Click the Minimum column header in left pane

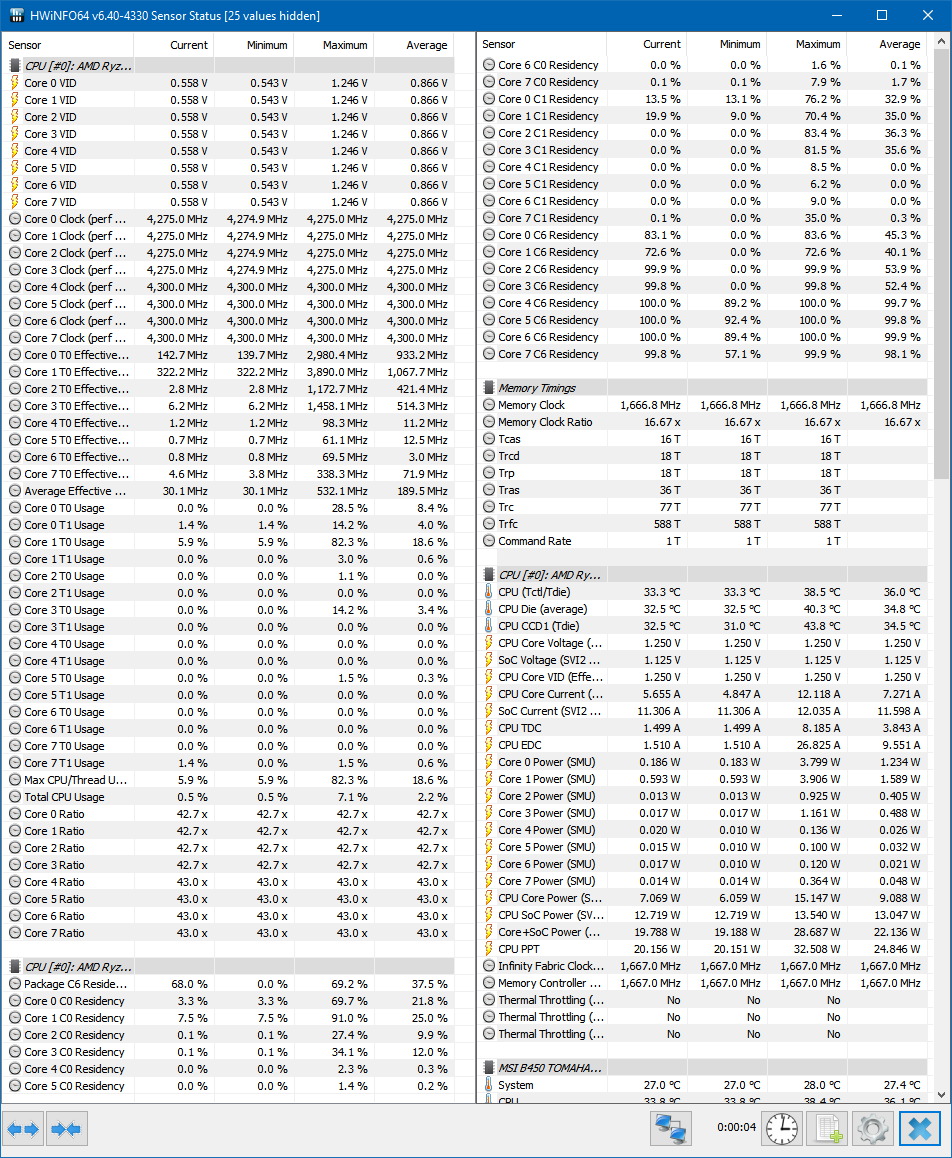coord(254,45)
